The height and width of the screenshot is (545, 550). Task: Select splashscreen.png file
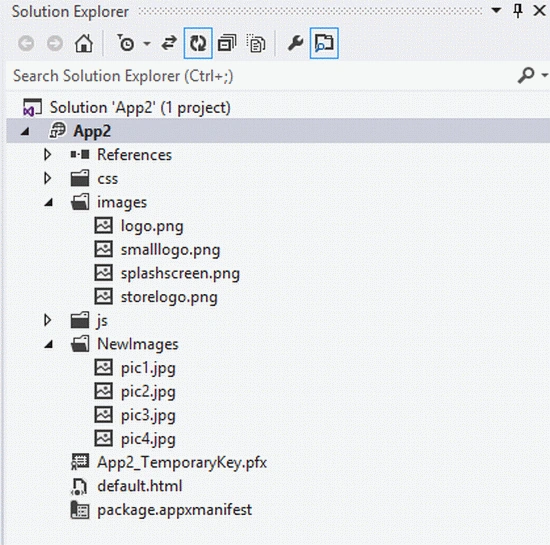click(180, 274)
